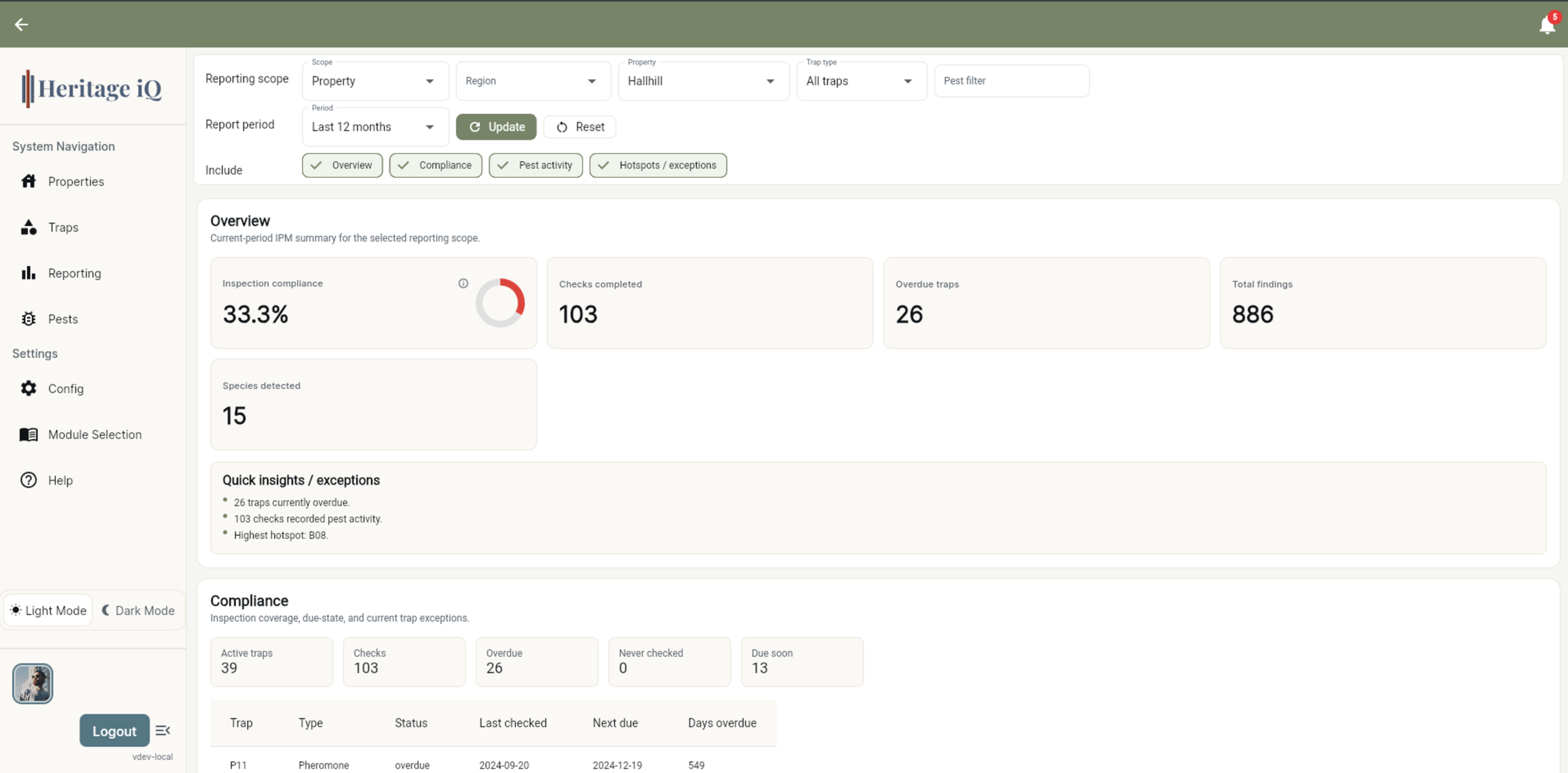This screenshot has height=773, width=1568.
Task: Click the Update button
Action: (x=496, y=127)
